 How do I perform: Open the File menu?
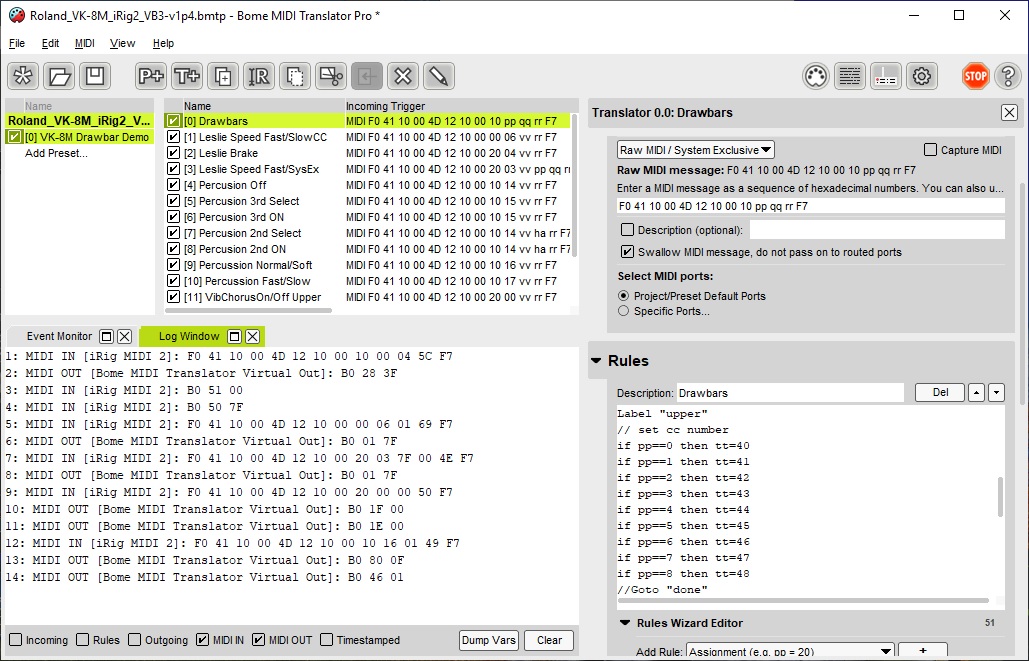click(x=17, y=43)
